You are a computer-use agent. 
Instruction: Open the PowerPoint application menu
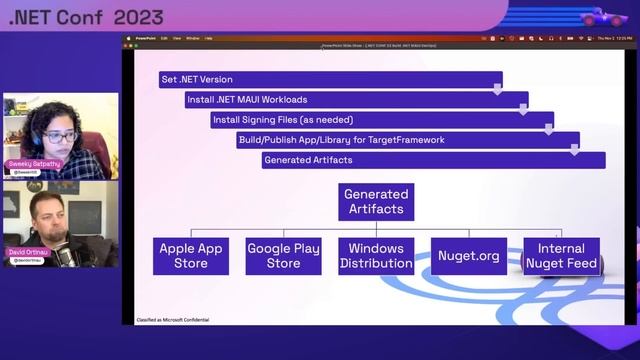point(145,38)
